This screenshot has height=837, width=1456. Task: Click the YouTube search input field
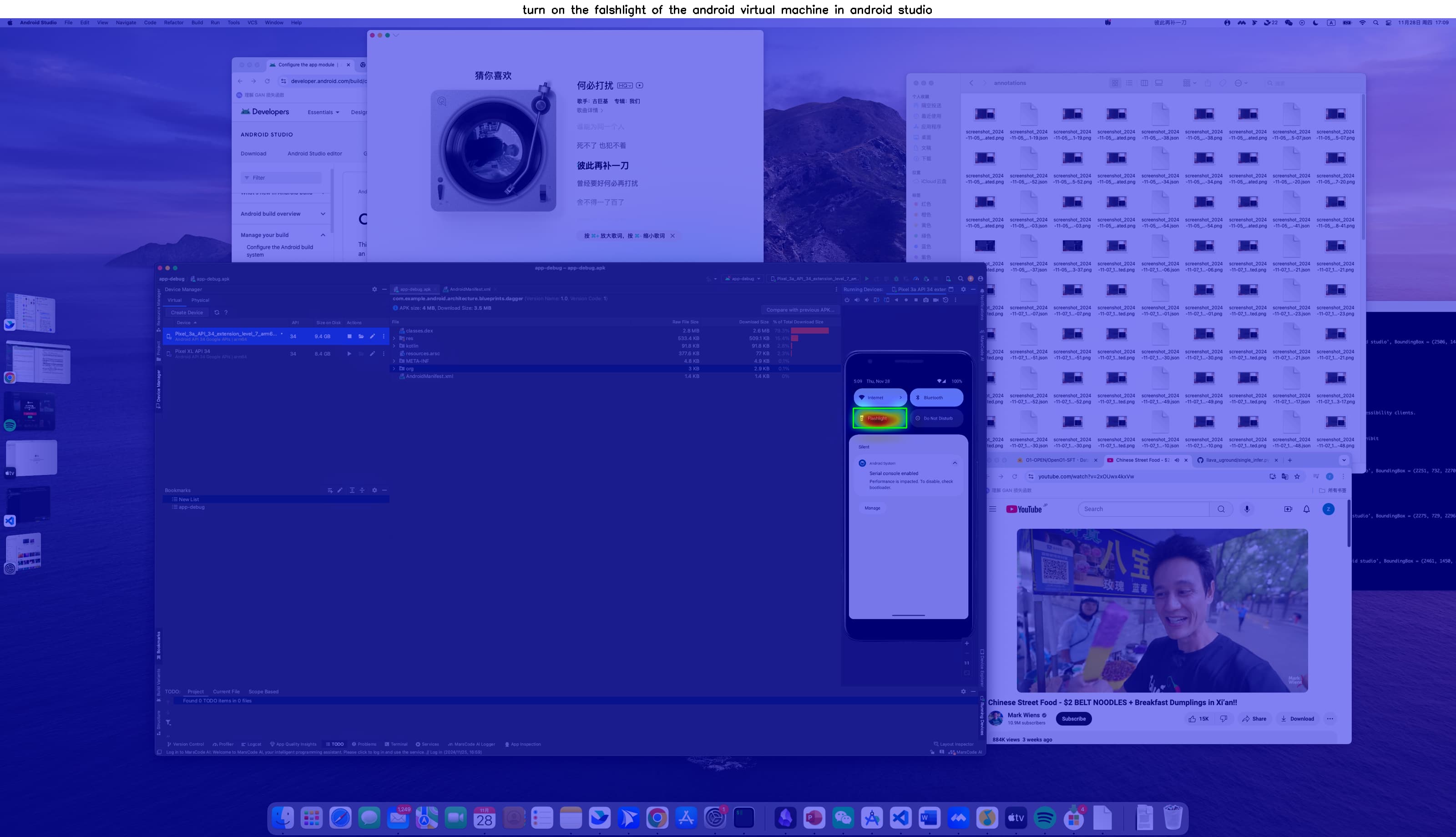click(x=1143, y=509)
